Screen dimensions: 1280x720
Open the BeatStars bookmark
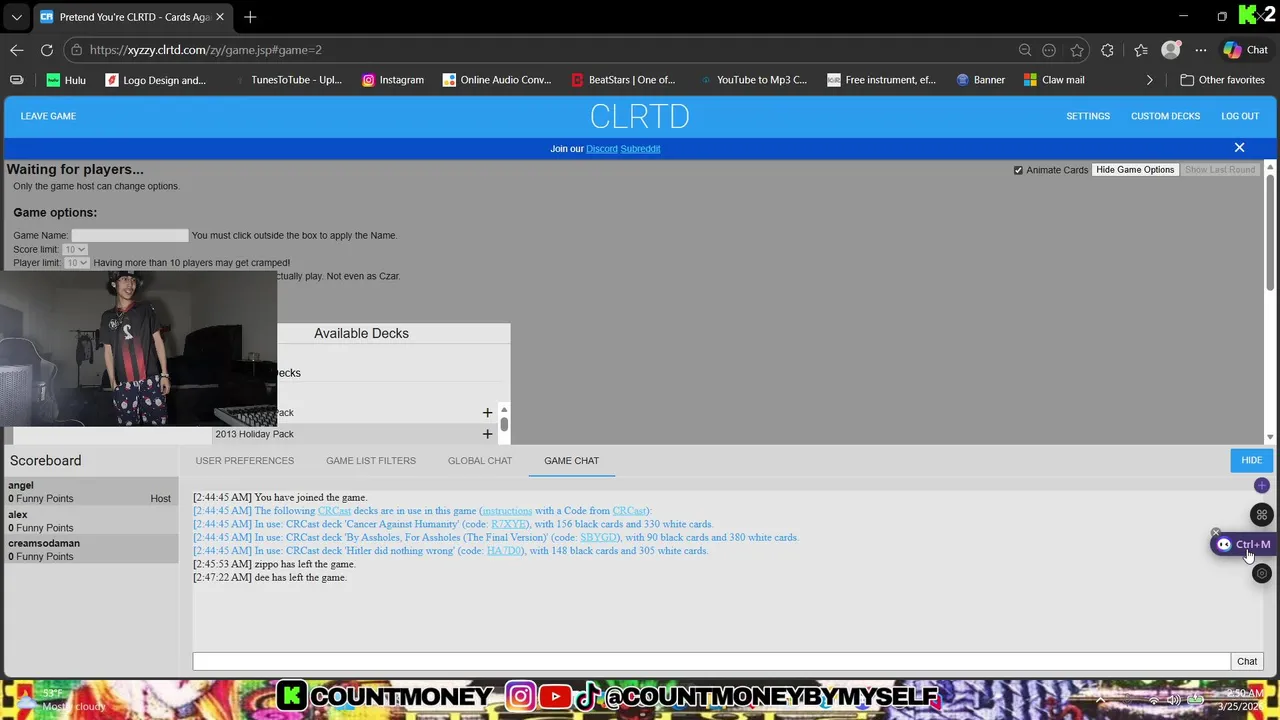[x=623, y=80]
